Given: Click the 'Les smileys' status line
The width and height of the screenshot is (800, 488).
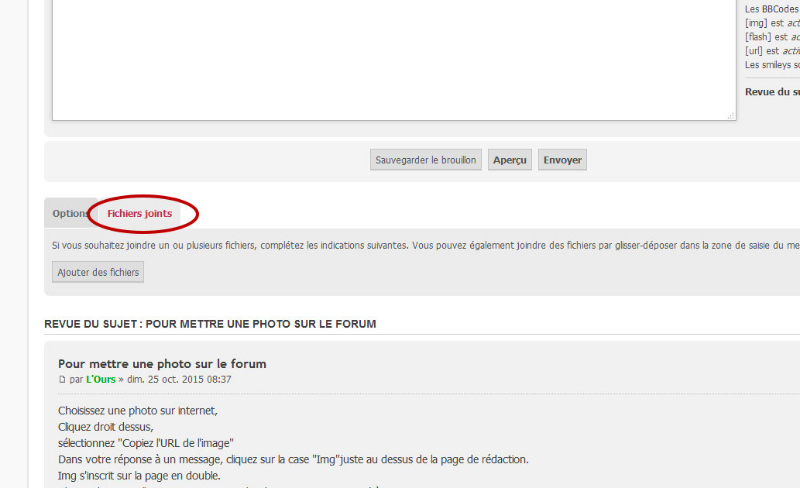Looking at the screenshot, I should point(772,65).
